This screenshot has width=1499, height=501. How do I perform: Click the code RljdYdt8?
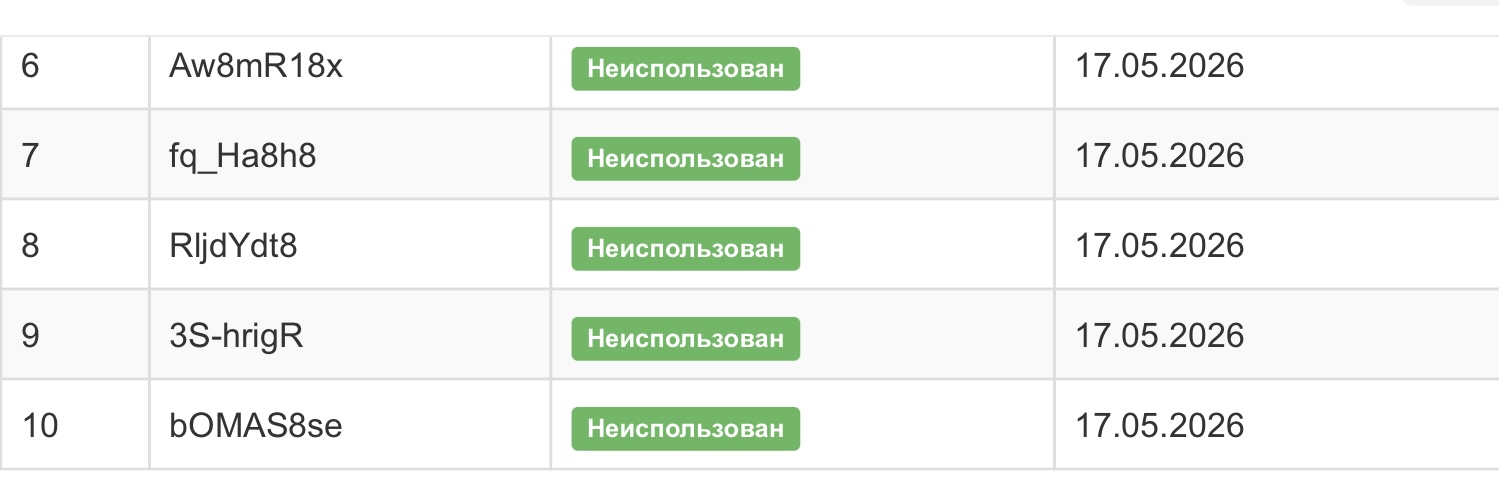click(x=233, y=247)
